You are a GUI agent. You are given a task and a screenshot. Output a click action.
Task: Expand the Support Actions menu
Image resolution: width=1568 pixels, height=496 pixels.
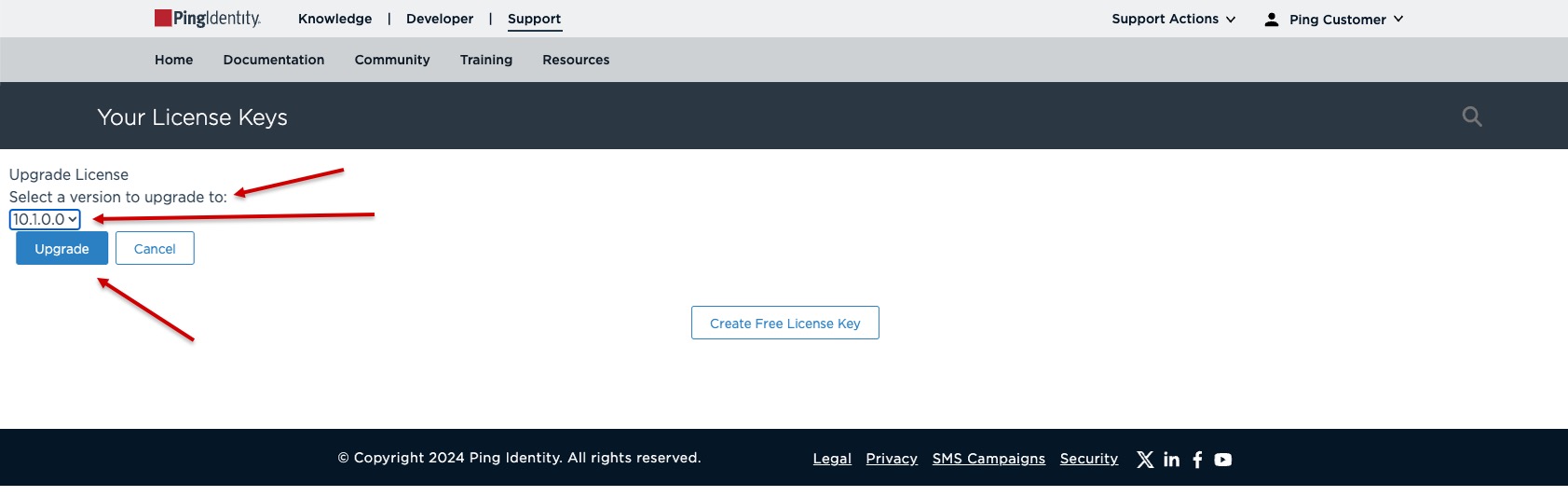point(1173,19)
